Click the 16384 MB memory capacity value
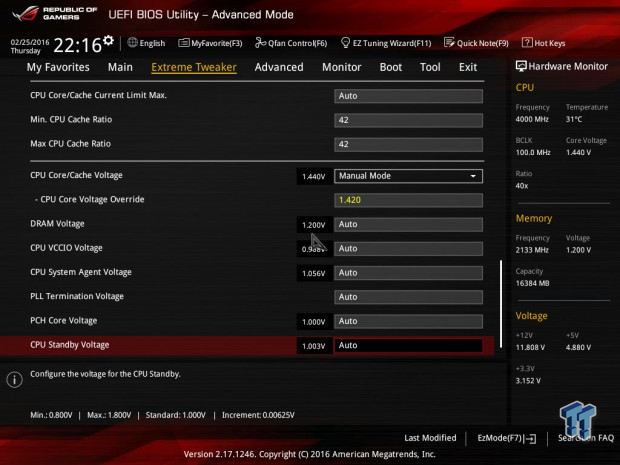 pyautogui.click(x=532, y=283)
